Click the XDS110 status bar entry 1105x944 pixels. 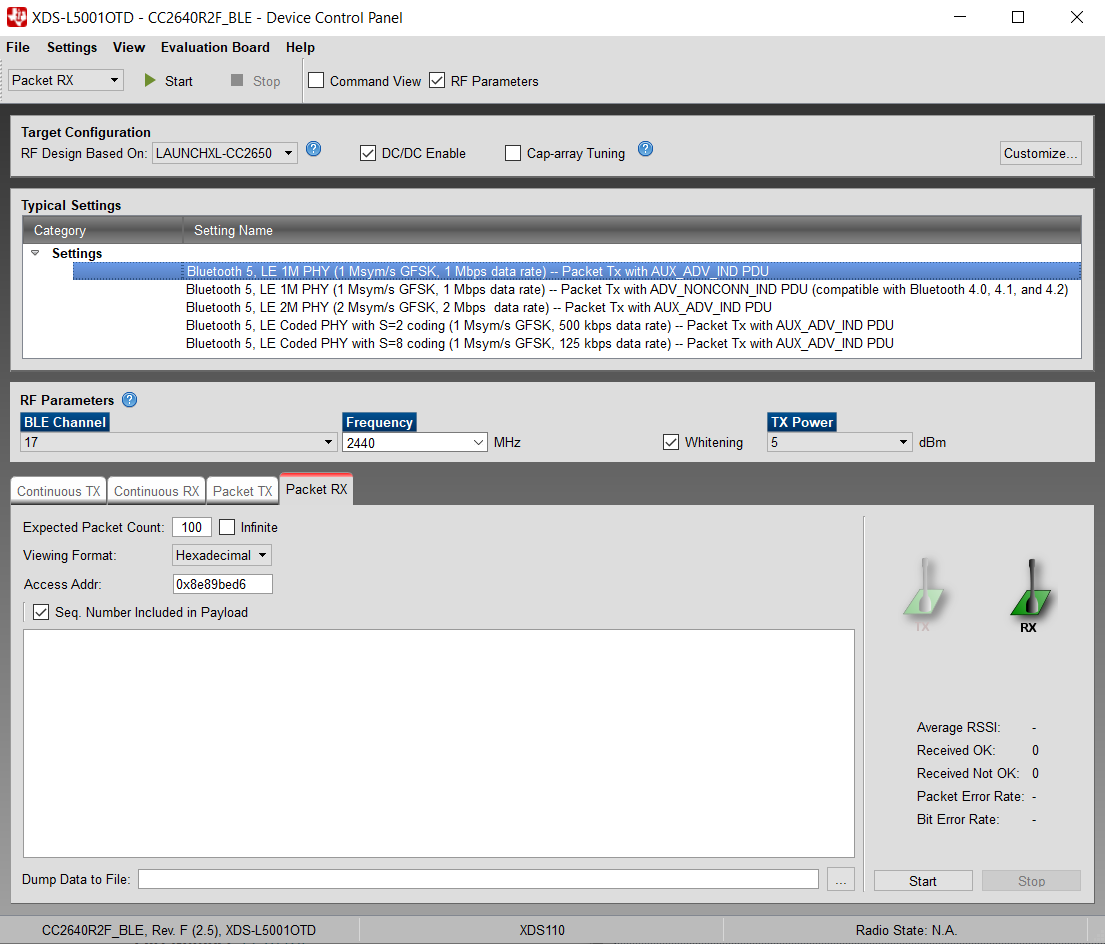542,930
